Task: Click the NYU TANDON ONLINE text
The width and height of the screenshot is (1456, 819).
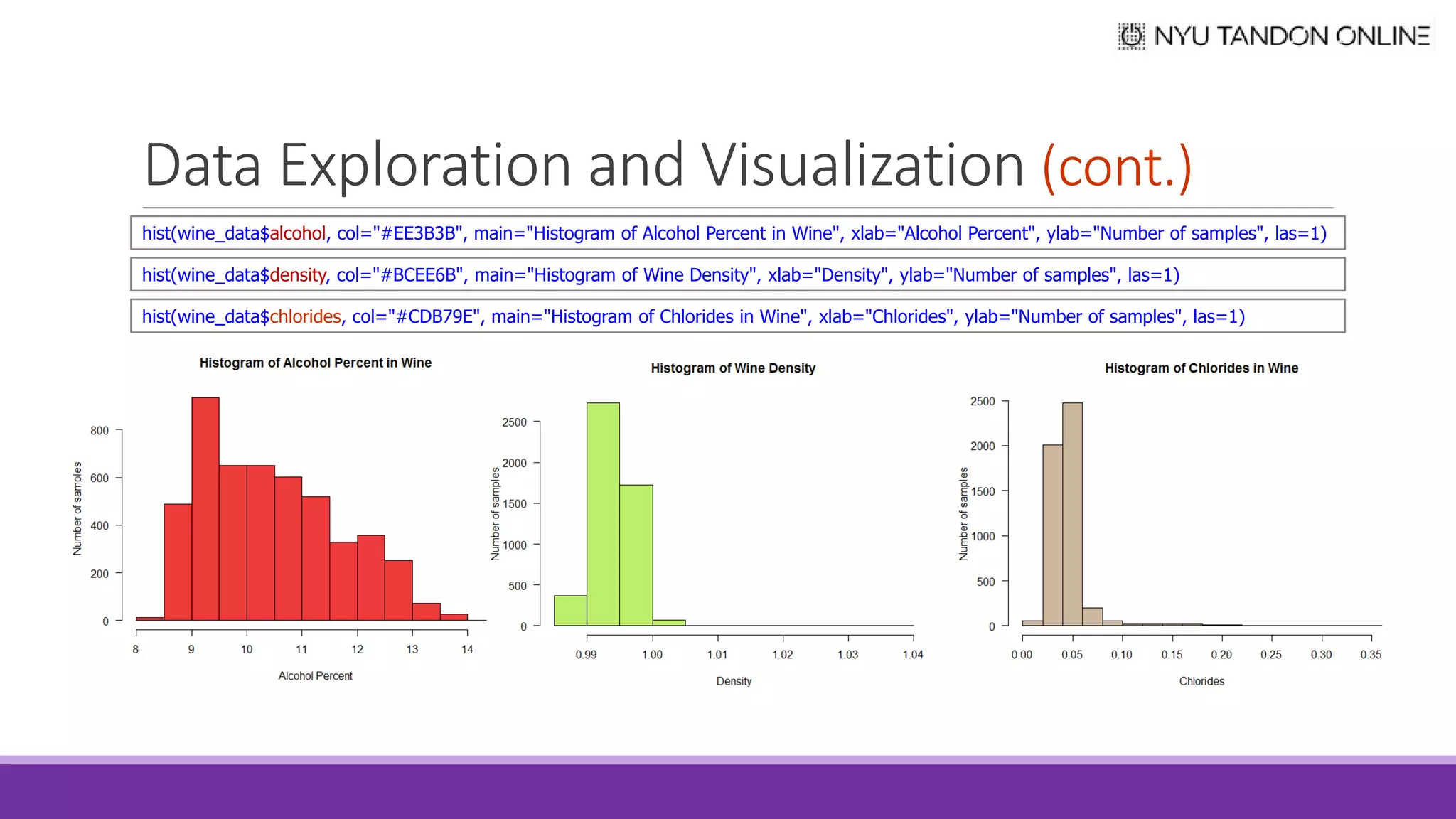Action: click(x=1292, y=36)
